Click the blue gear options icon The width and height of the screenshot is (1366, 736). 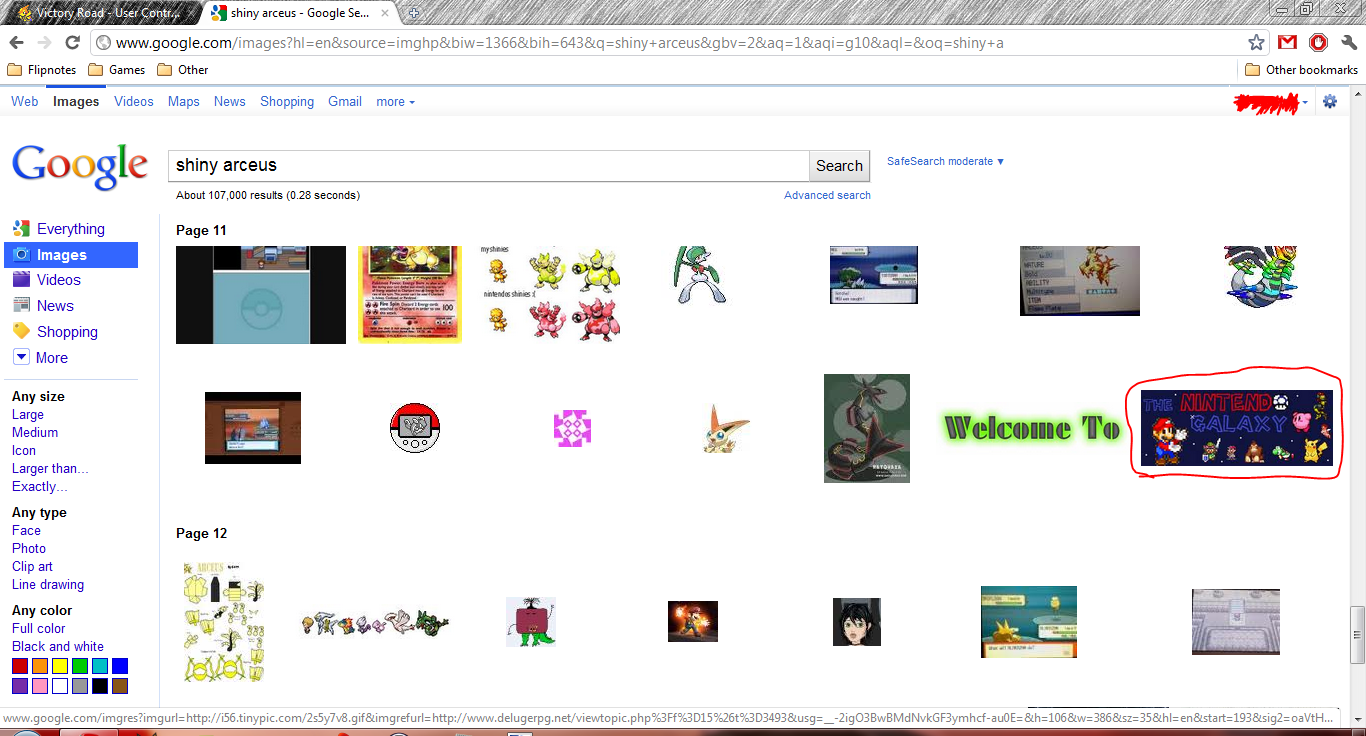1329,101
